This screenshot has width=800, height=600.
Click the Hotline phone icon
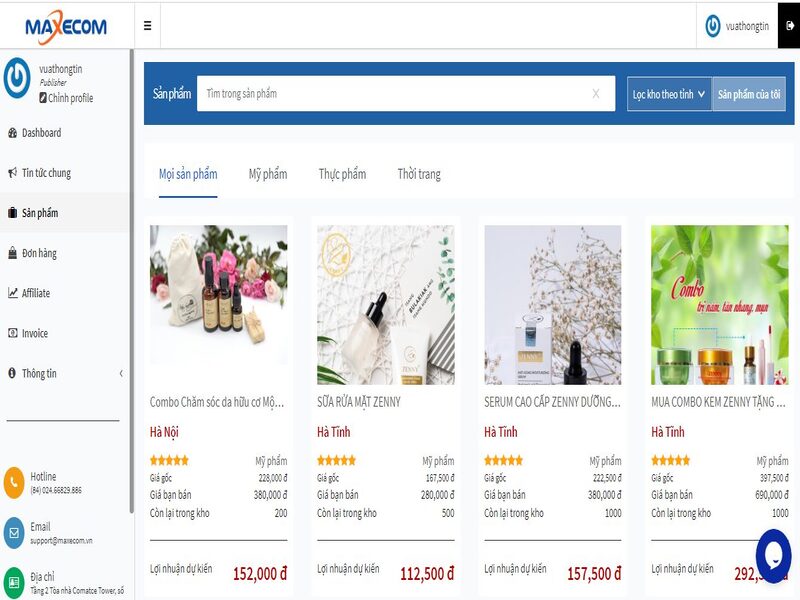14,482
